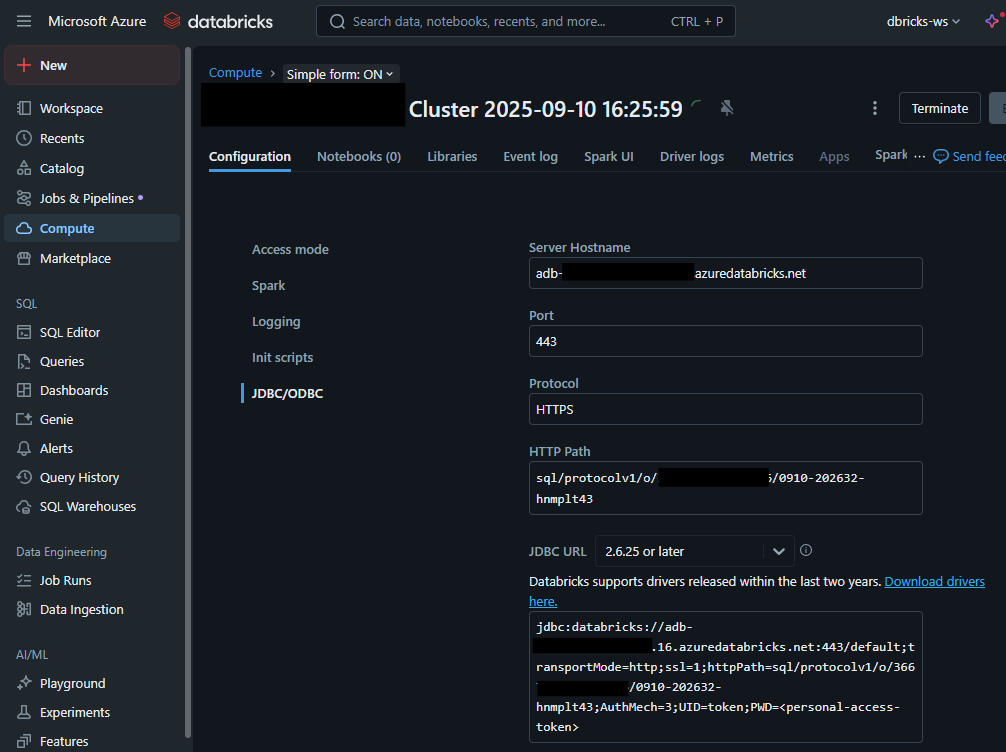Open Catalog from the sidebar
The width and height of the screenshot is (1006, 752).
[x=62, y=168]
